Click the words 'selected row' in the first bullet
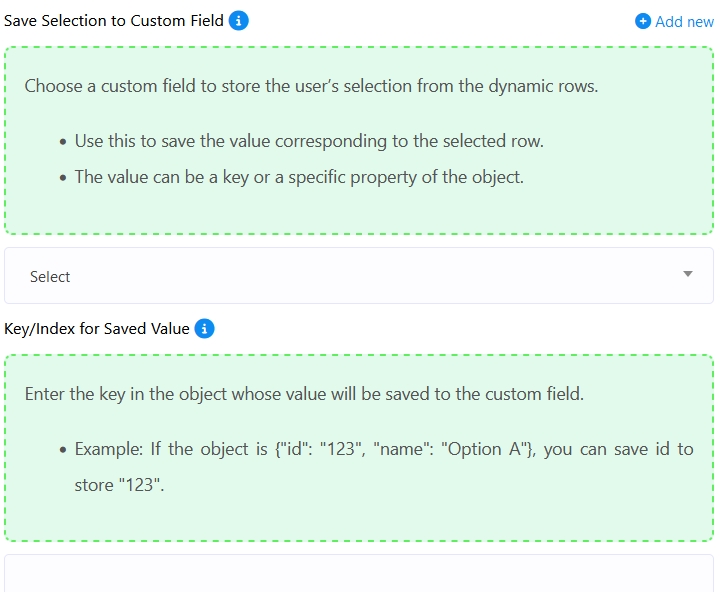The image size is (725, 592). (x=493, y=141)
